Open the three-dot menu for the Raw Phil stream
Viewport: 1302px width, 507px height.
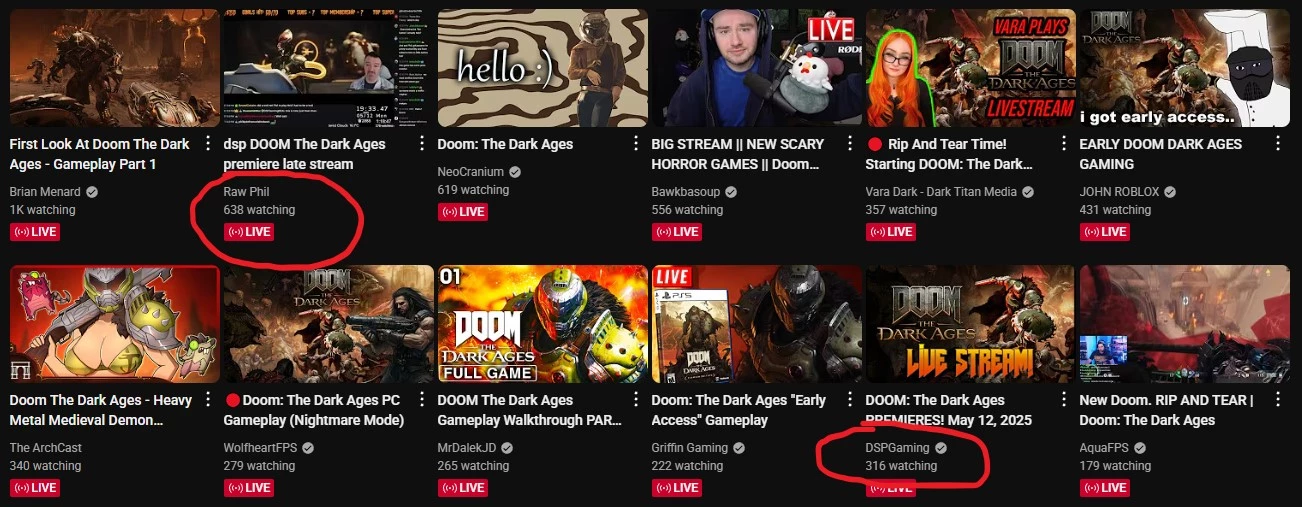(422, 144)
